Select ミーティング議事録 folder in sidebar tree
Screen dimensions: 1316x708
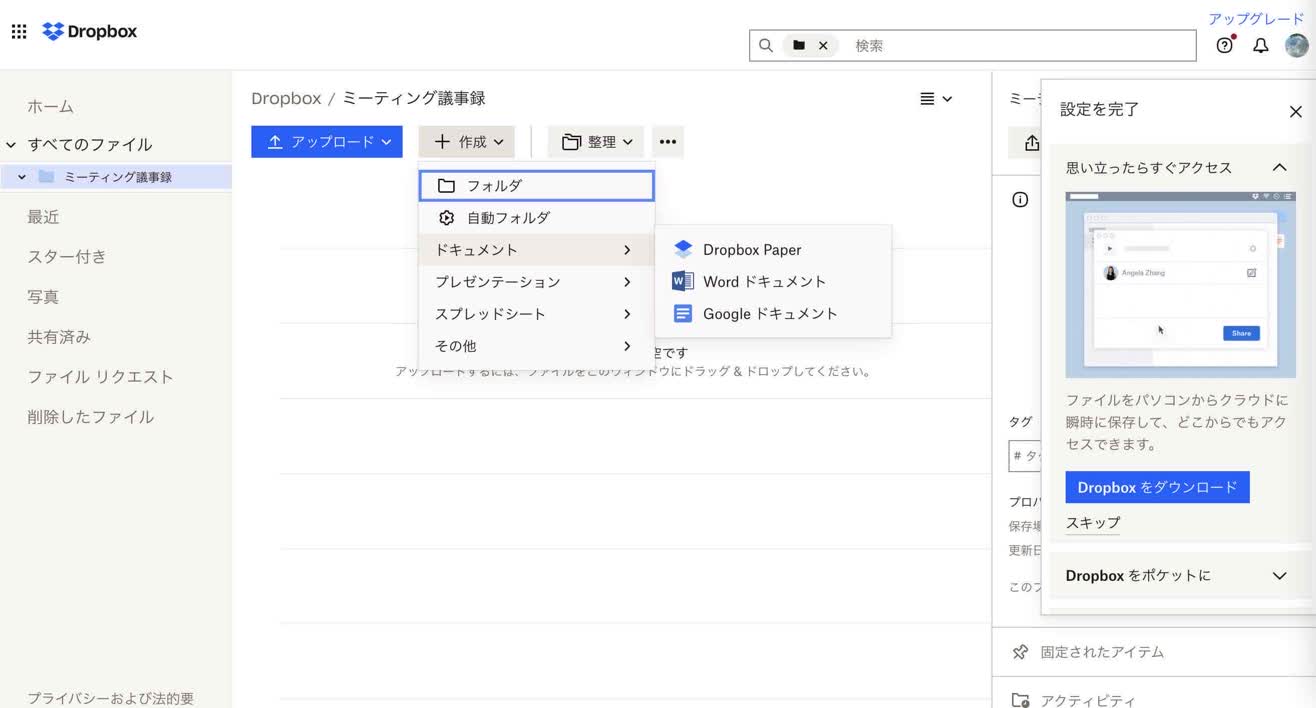(x=118, y=177)
